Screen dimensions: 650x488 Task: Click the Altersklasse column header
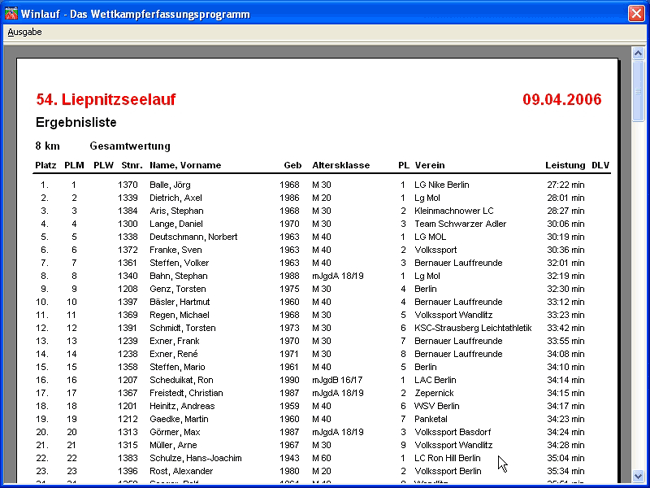340,164
